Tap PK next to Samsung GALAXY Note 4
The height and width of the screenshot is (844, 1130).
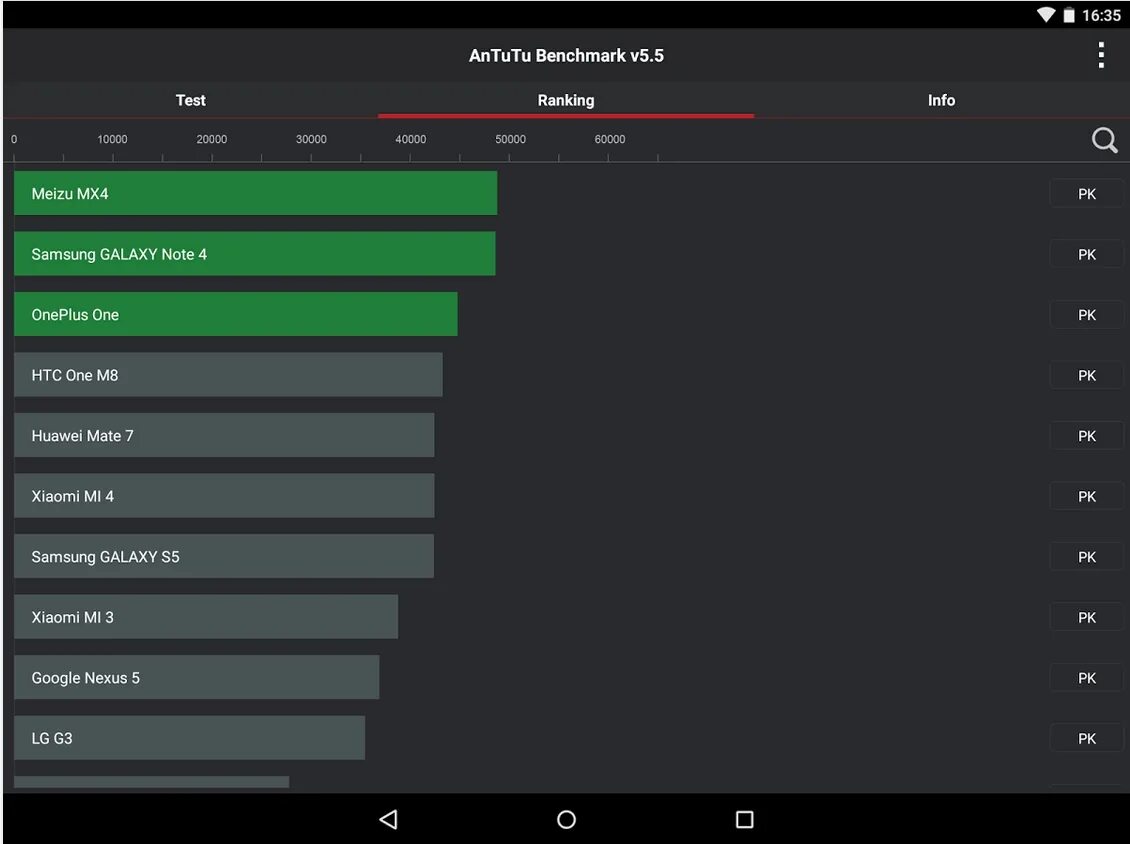[1086, 254]
